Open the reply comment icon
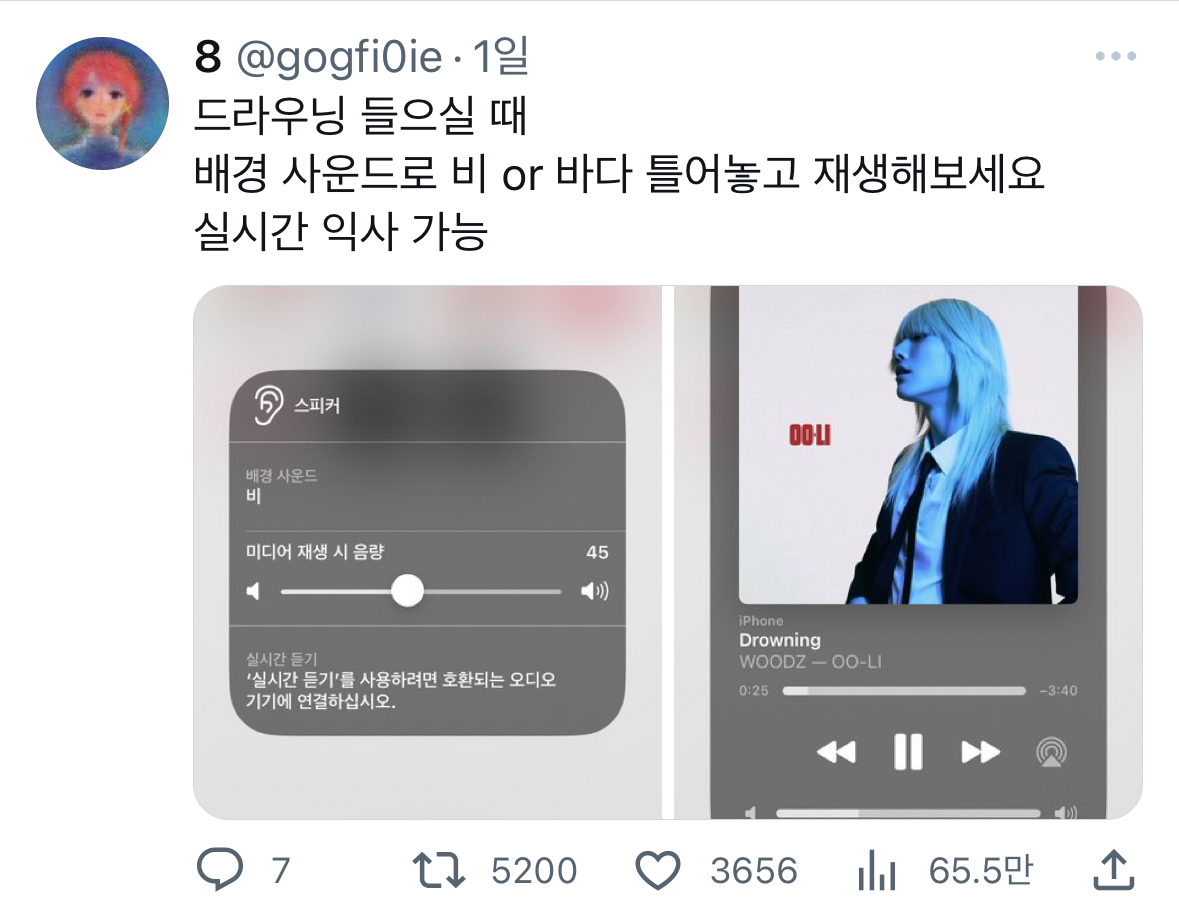 tap(220, 869)
